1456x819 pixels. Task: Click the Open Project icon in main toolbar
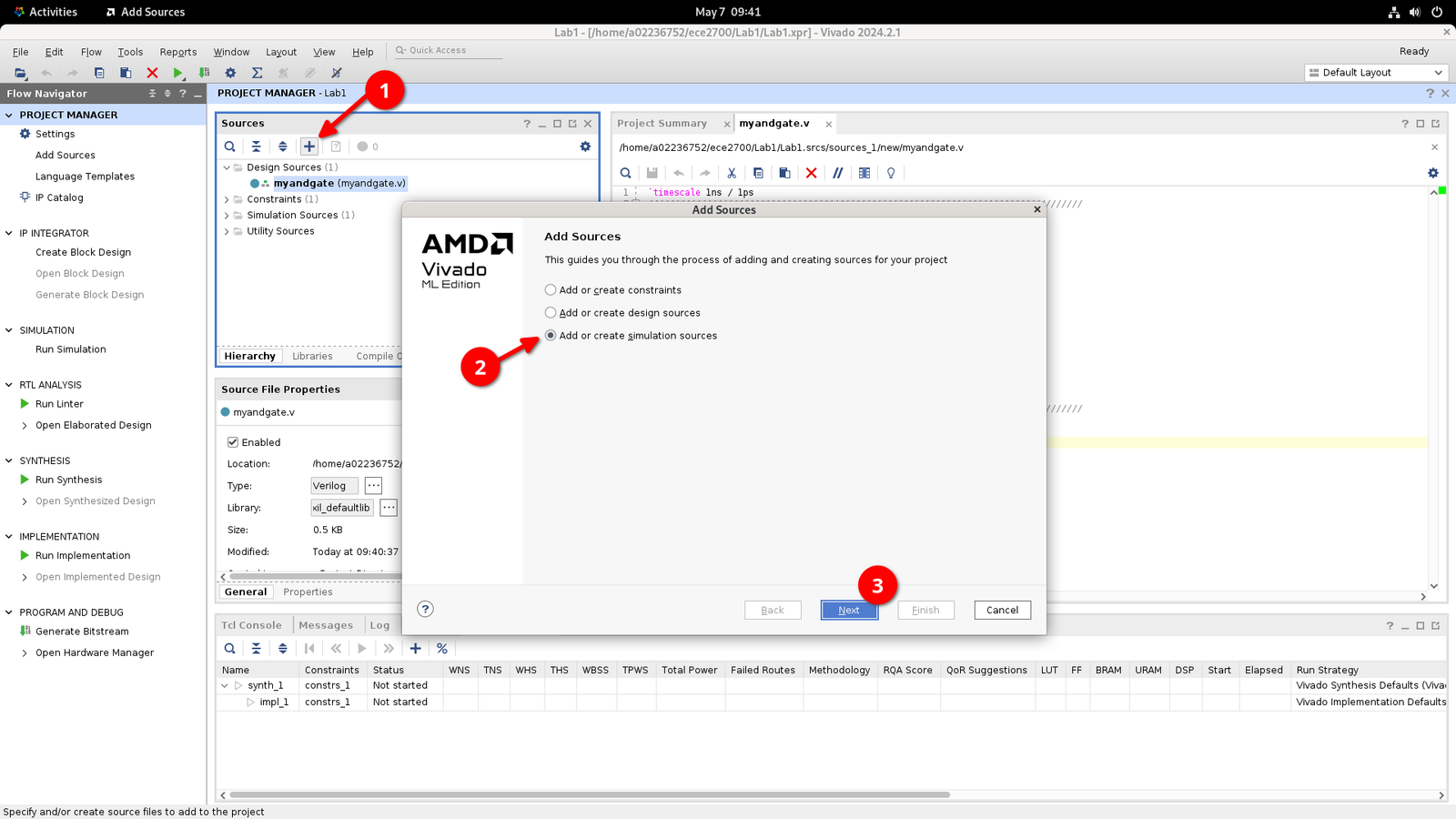(x=20, y=73)
